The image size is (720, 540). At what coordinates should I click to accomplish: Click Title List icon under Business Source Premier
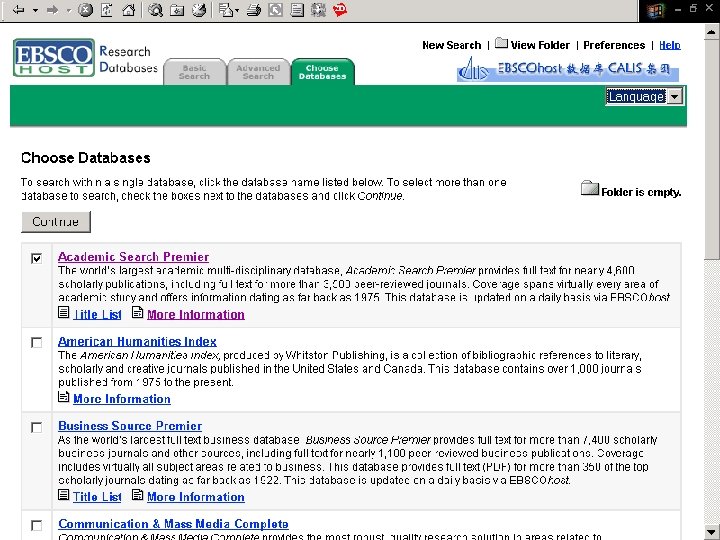pyautogui.click(x=64, y=495)
